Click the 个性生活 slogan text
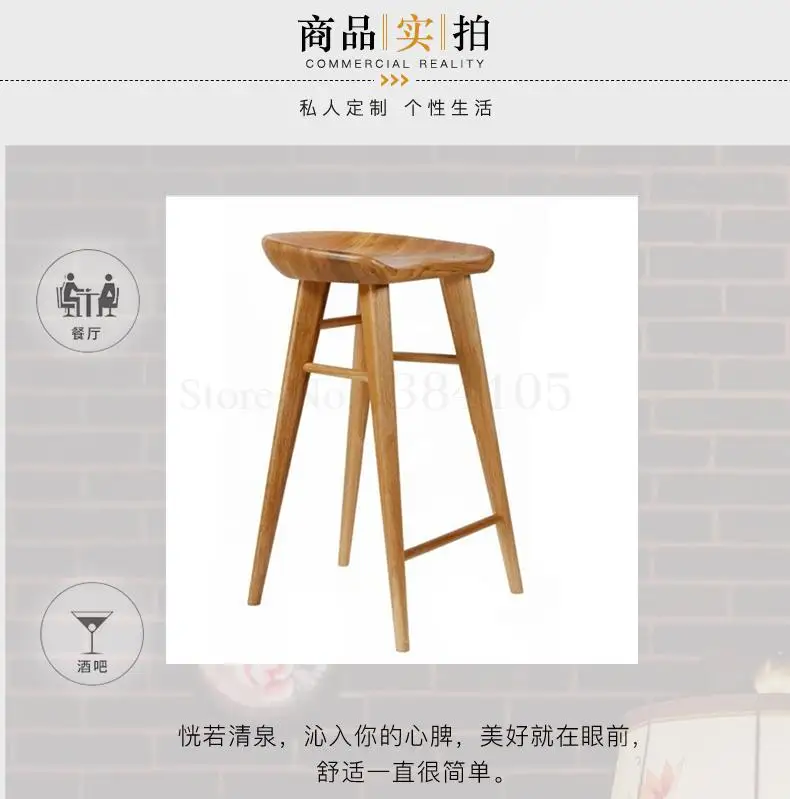Viewport: 790px width, 799px height. click(449, 108)
